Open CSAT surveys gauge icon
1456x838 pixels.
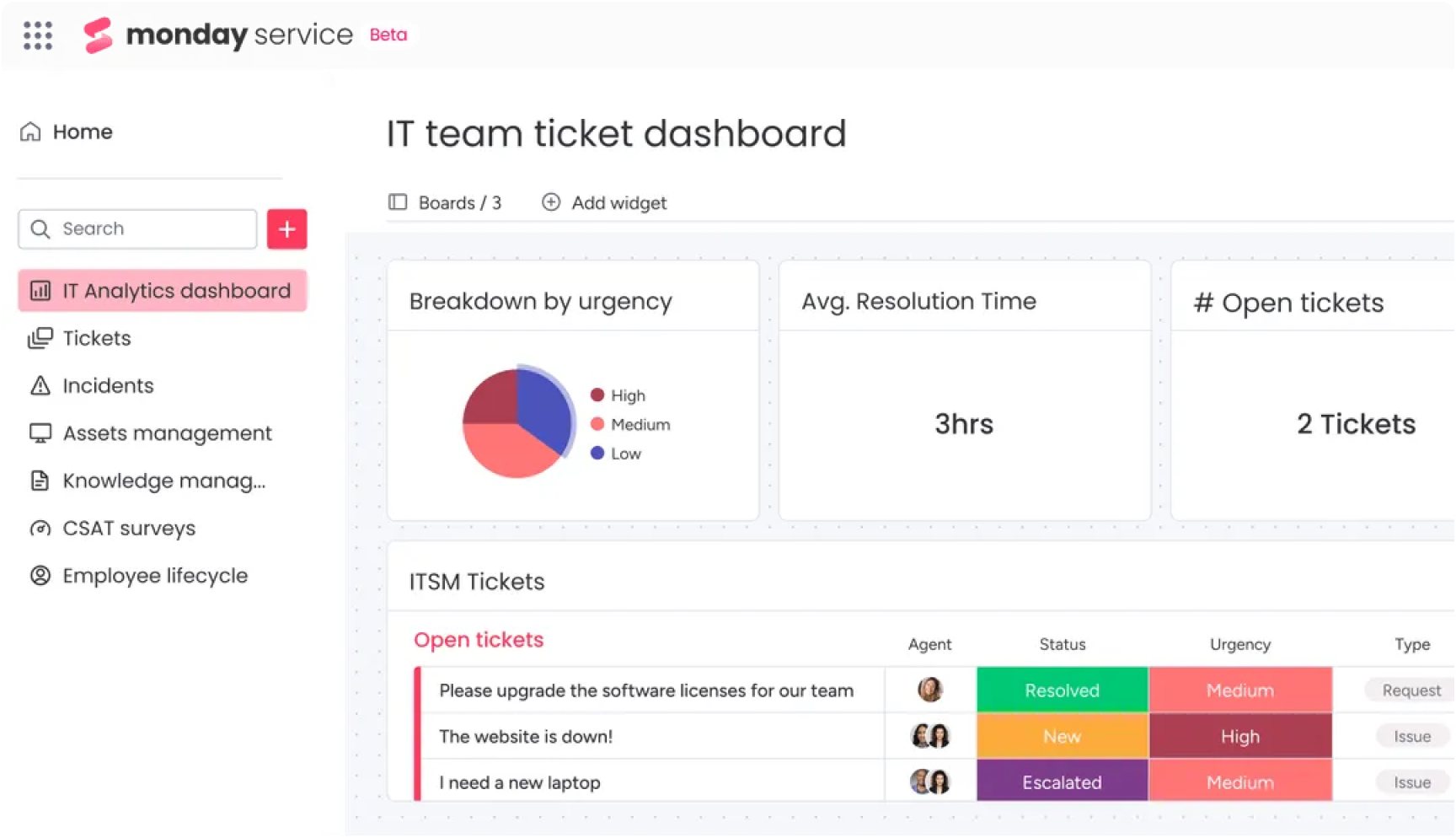40,529
